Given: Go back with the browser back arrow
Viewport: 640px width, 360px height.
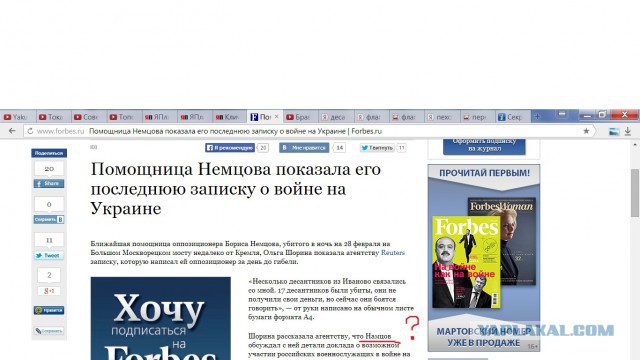Looking at the screenshot, I should tap(12, 131).
